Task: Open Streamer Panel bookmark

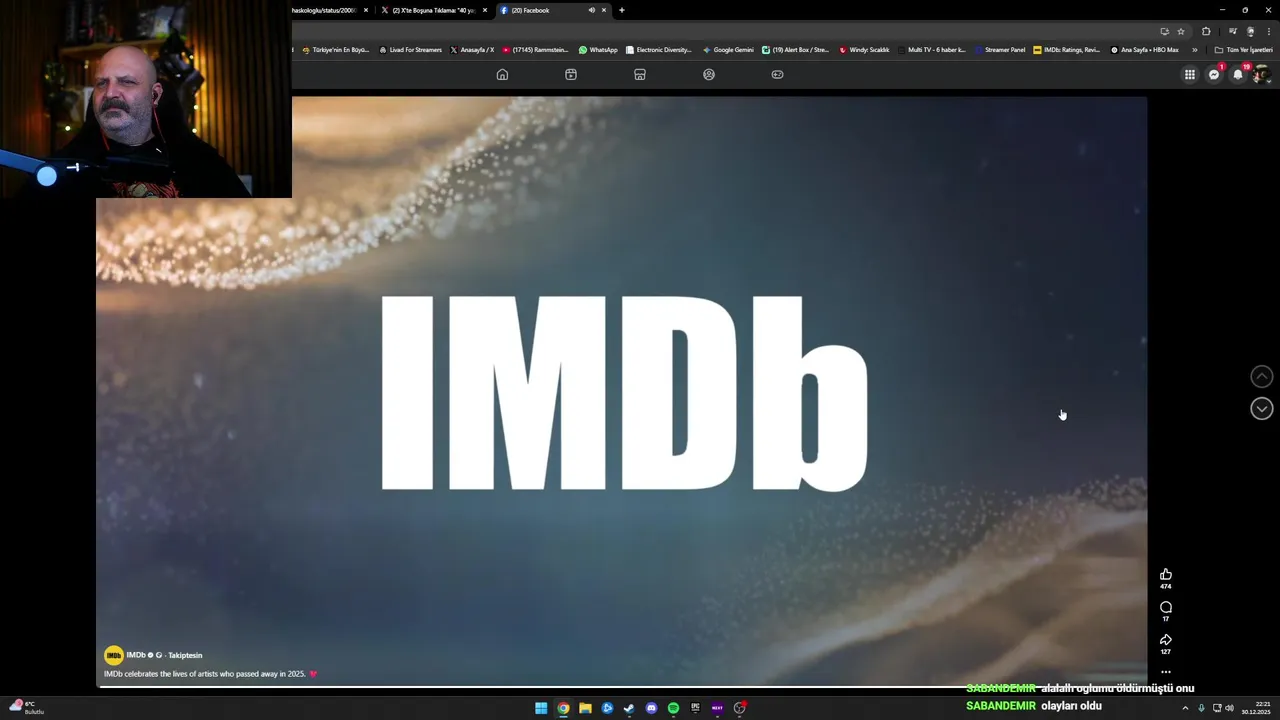Action: click(x=1000, y=49)
